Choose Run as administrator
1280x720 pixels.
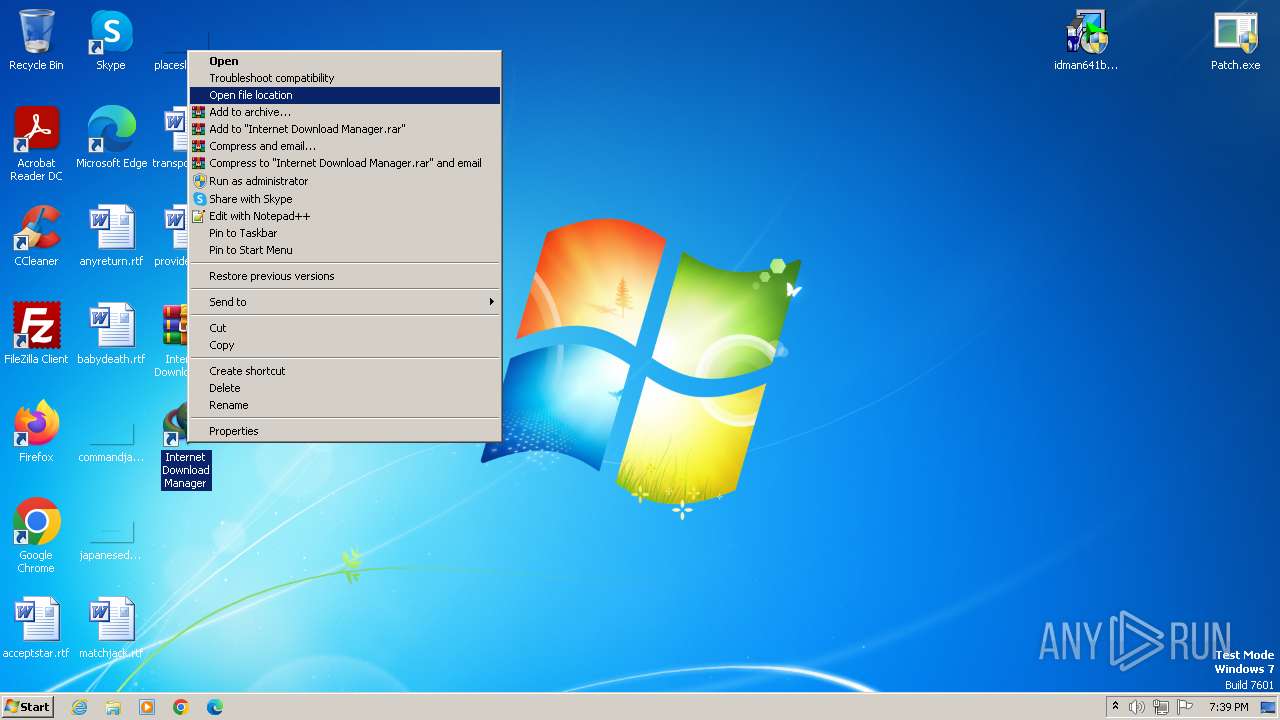(x=345, y=181)
